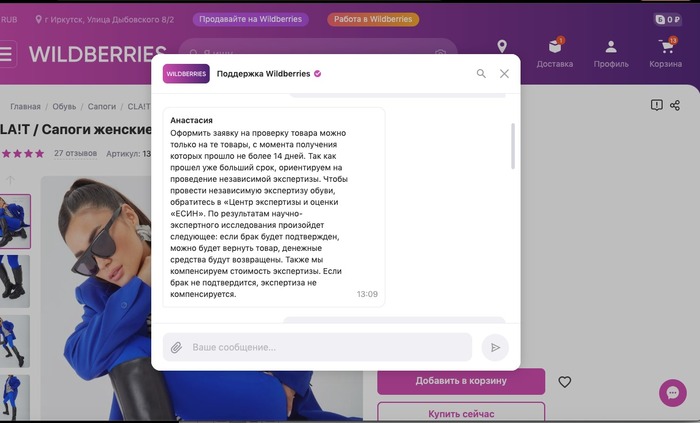Click 'Купить сейчас' button
700x423 pixels.
[461, 412]
